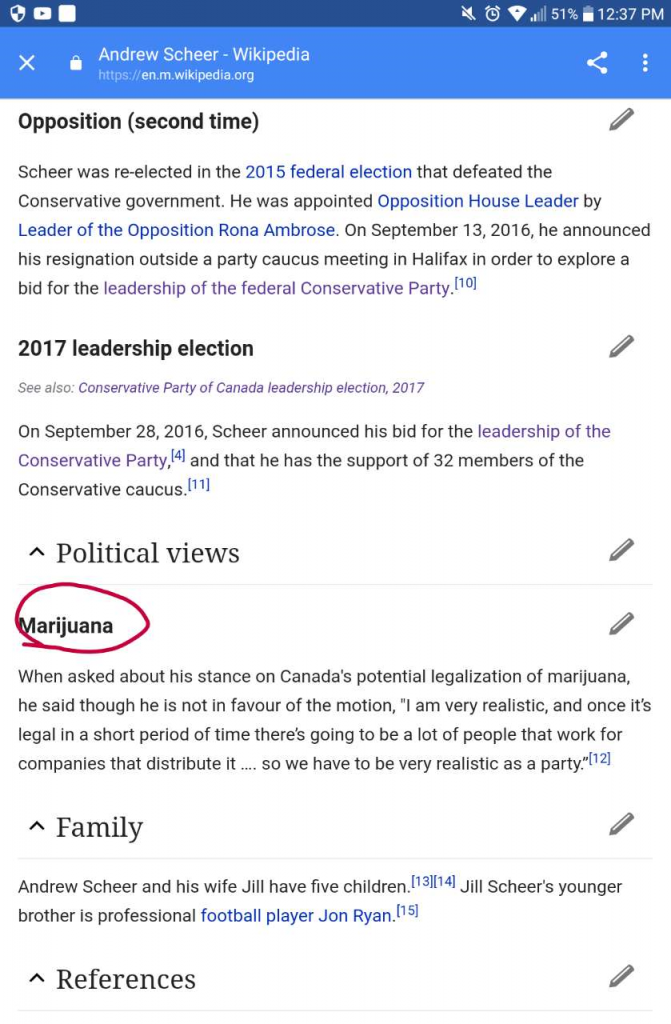Collapse the Family section
The width and height of the screenshot is (671, 1024).
37,826
